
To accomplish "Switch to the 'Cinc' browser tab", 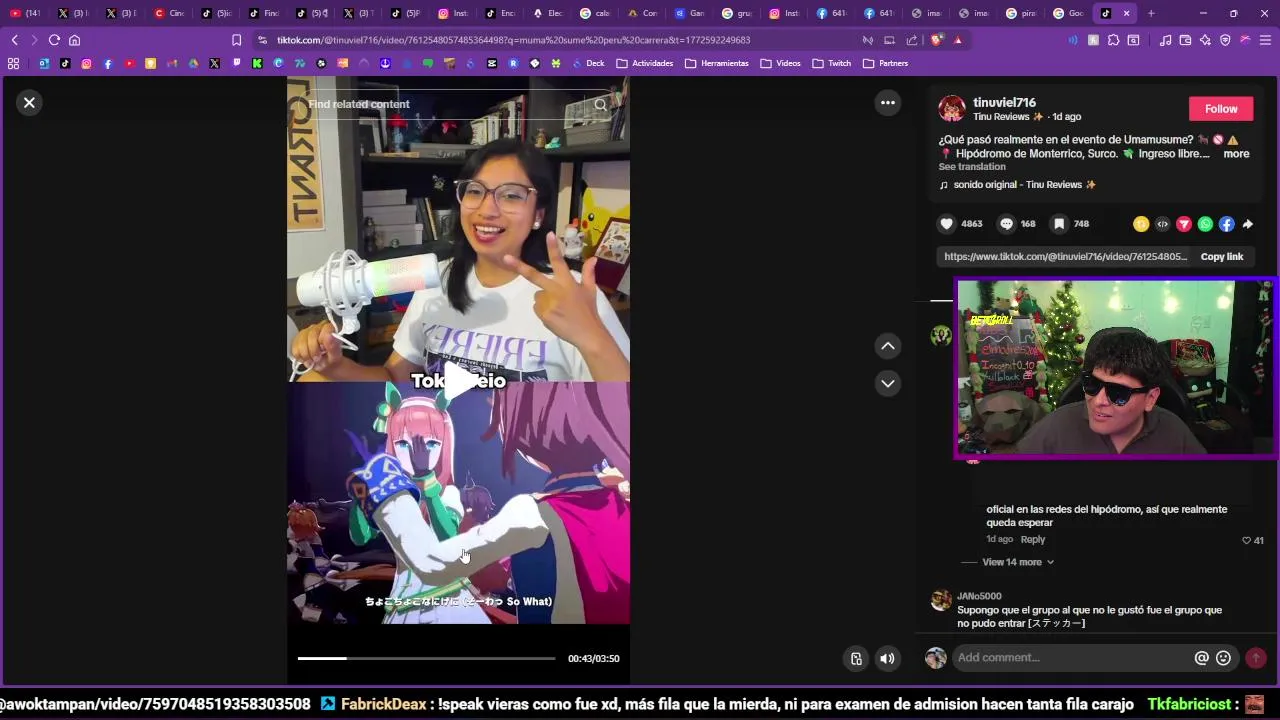I will click(169, 13).
